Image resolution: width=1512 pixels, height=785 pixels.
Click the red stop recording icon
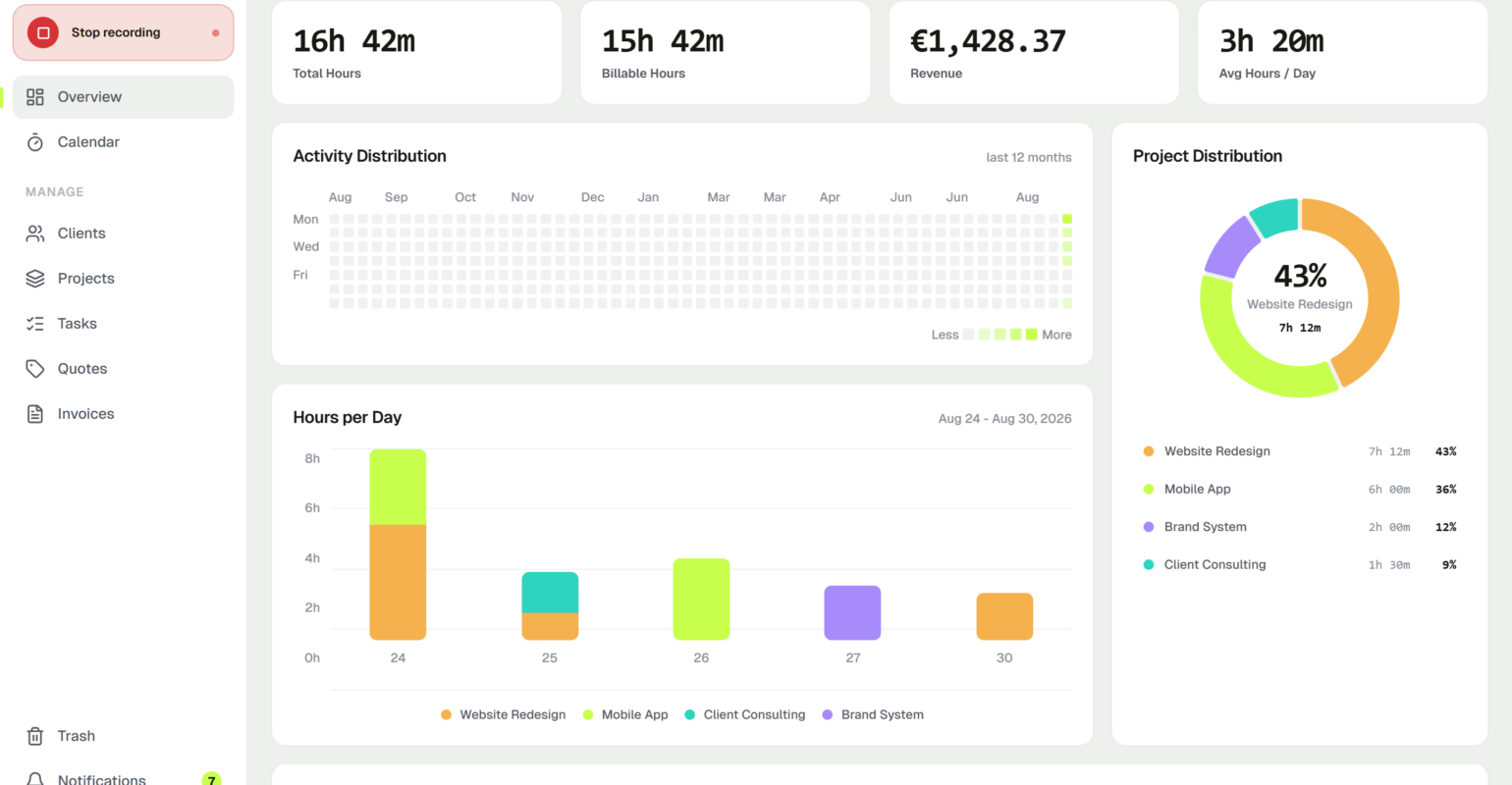pyautogui.click(x=43, y=32)
